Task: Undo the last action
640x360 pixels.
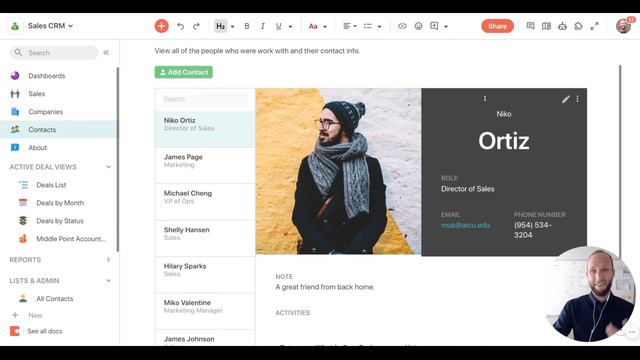Action: click(x=180, y=26)
